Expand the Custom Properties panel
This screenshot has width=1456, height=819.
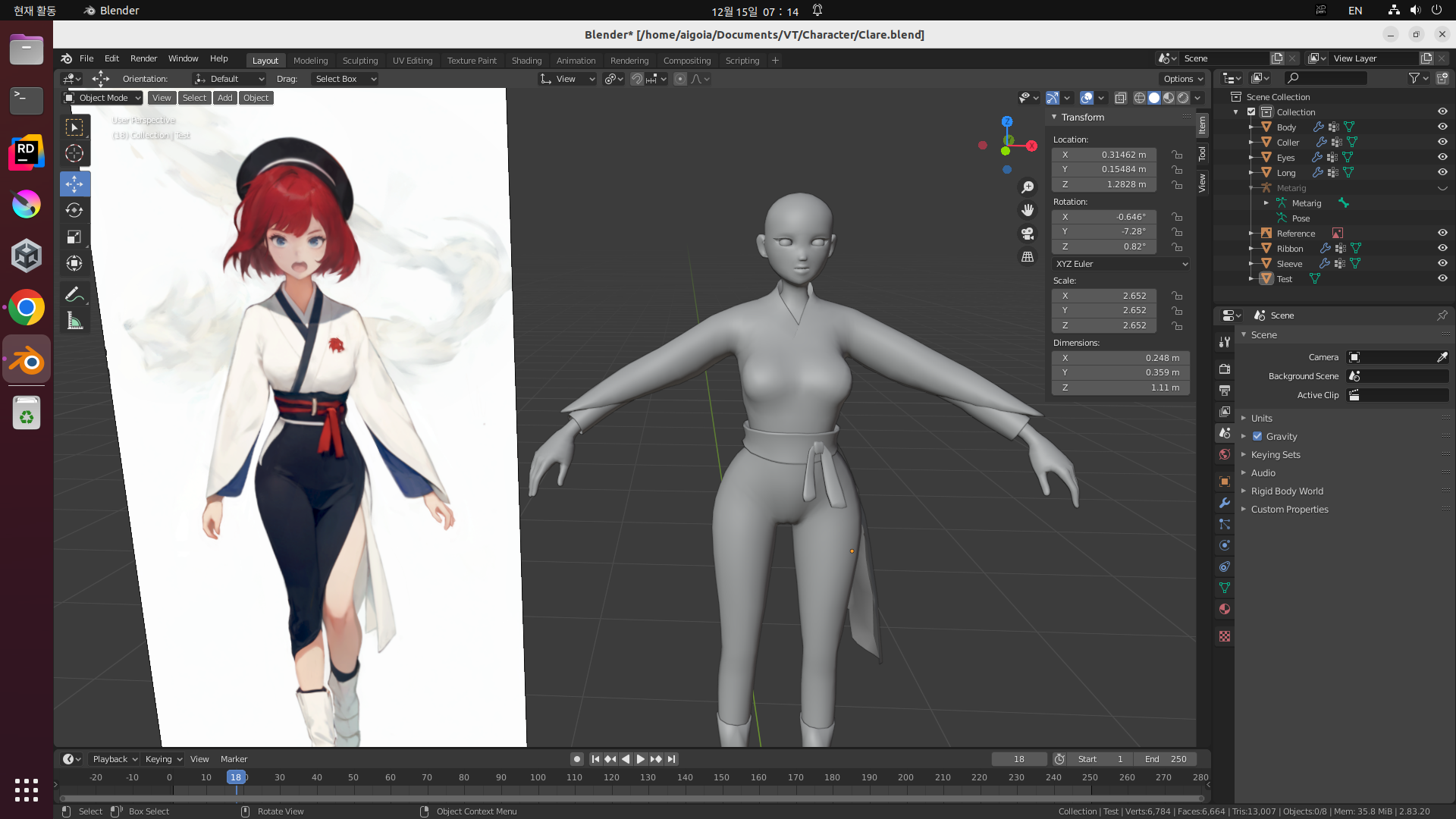[1289, 509]
